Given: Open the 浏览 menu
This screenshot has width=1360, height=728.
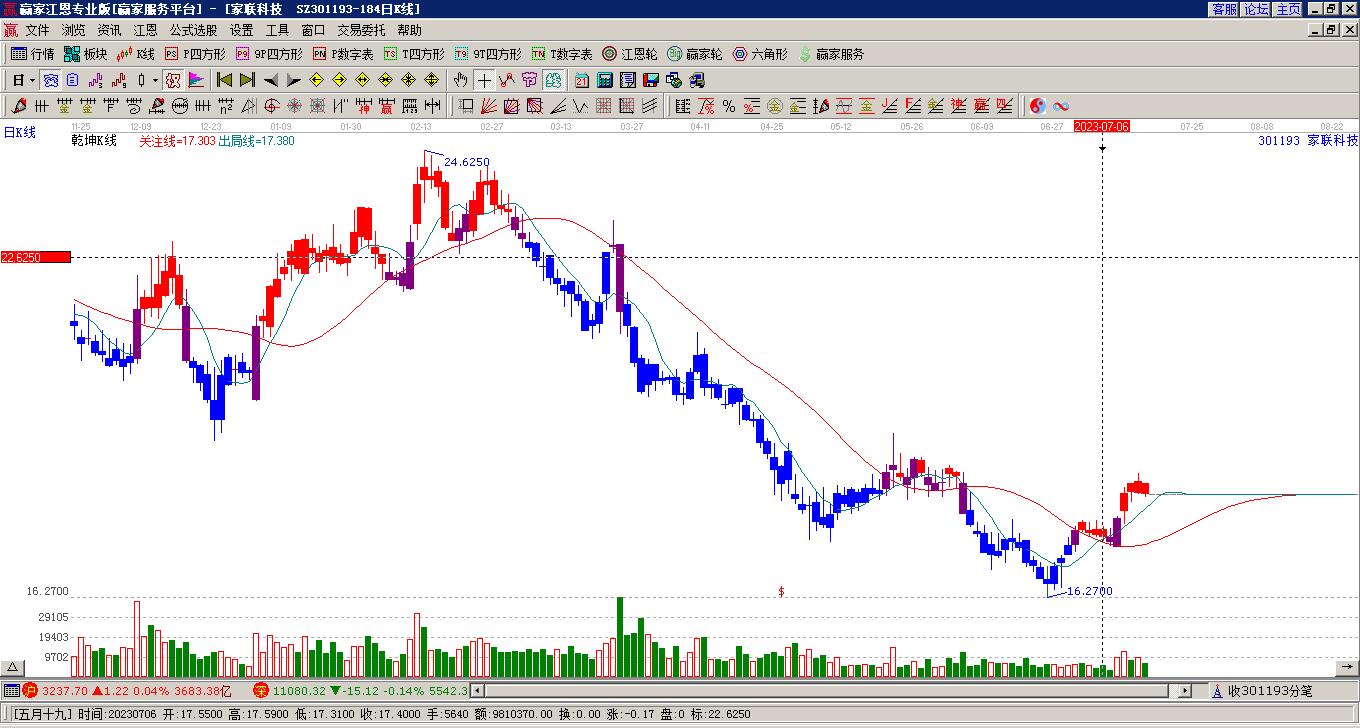Looking at the screenshot, I should click(x=73, y=31).
